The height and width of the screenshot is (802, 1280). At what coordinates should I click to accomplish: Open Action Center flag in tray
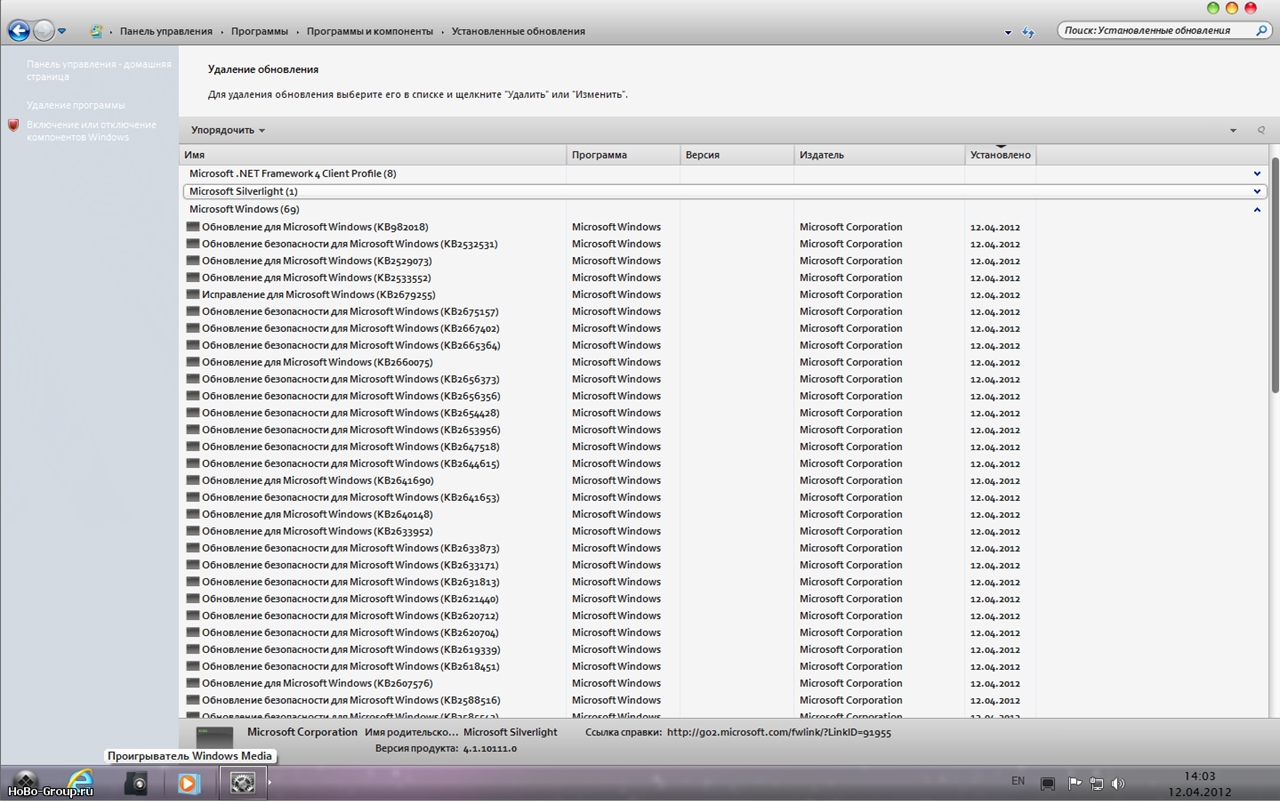pos(1075,784)
